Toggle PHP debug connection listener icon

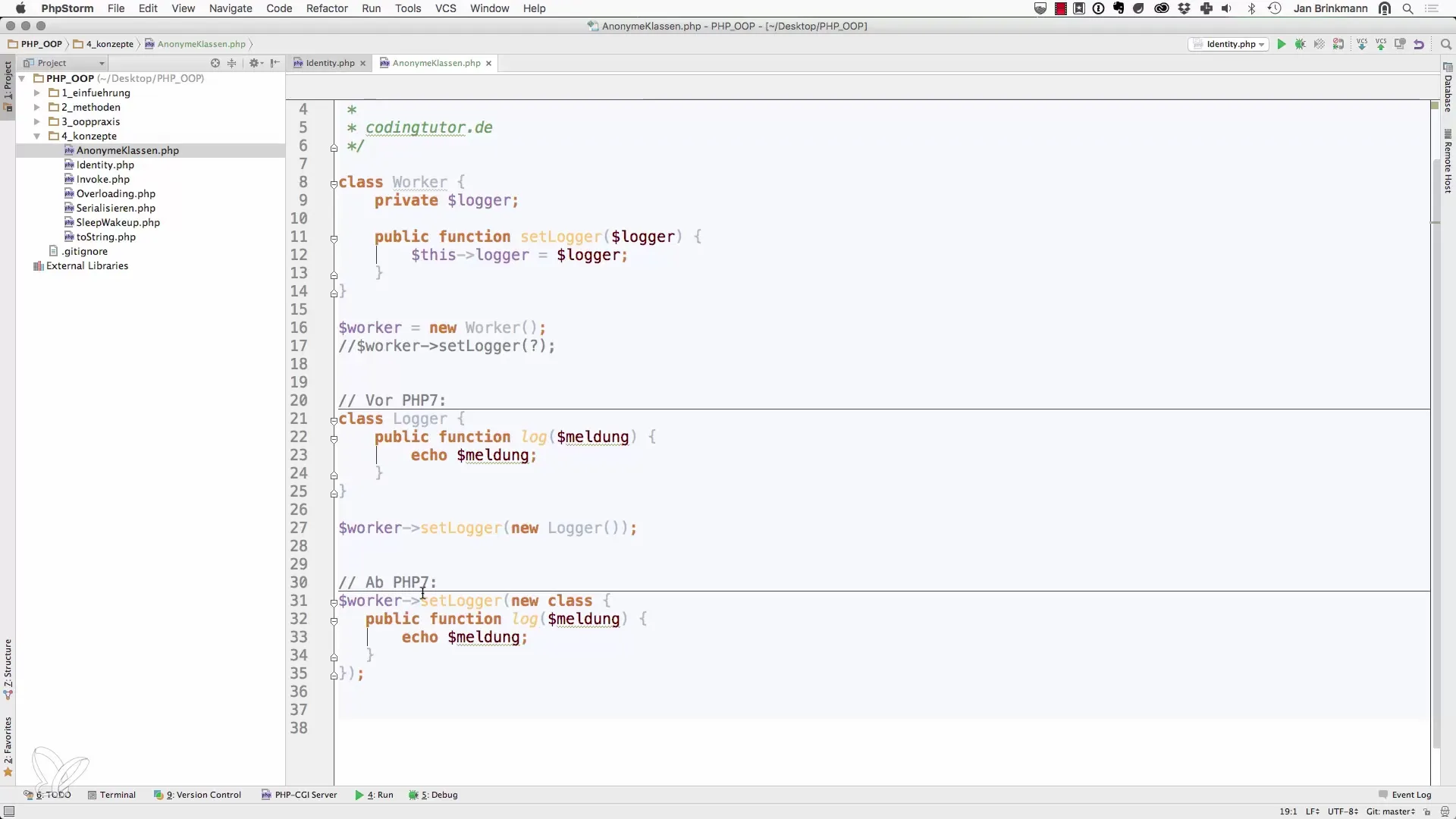click(x=1338, y=44)
